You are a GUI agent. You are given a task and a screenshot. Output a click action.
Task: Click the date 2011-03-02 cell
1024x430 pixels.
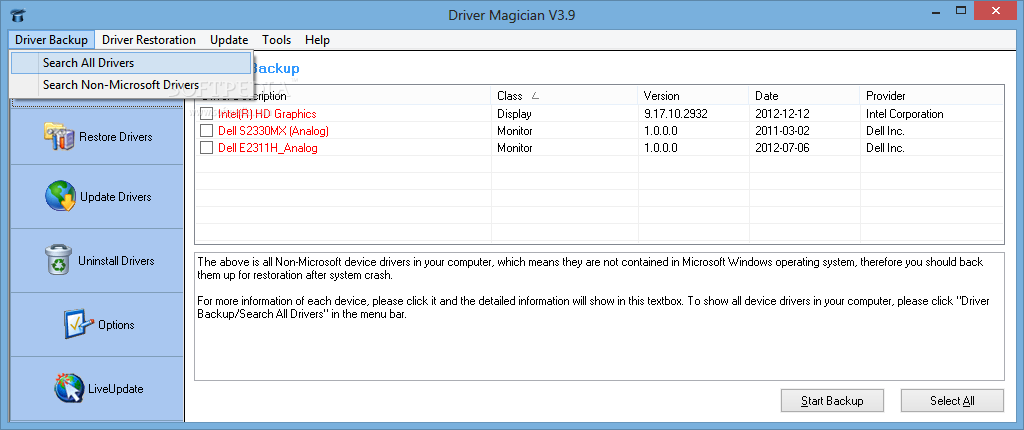(x=782, y=131)
